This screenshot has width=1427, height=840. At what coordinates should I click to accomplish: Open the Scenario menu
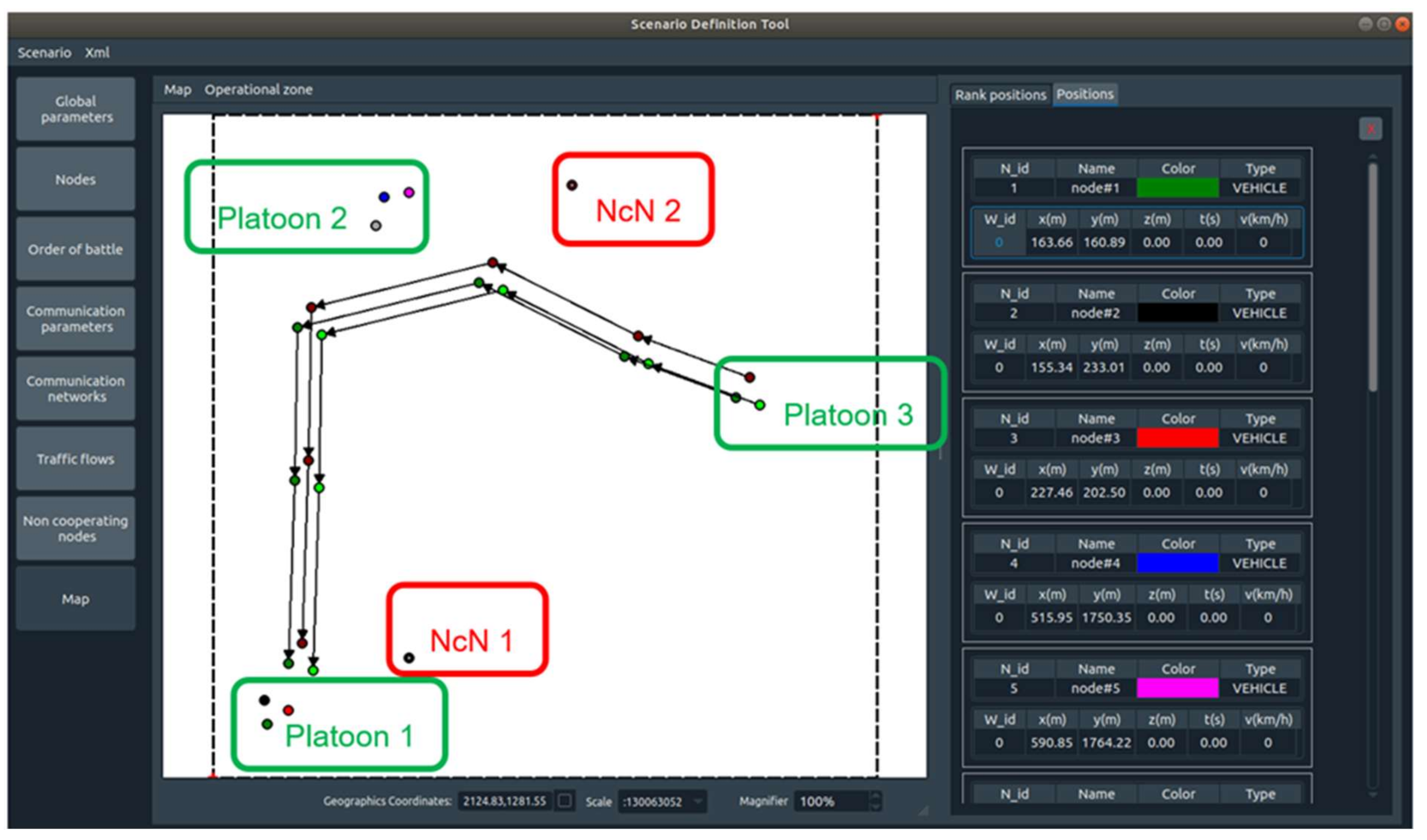[x=44, y=53]
